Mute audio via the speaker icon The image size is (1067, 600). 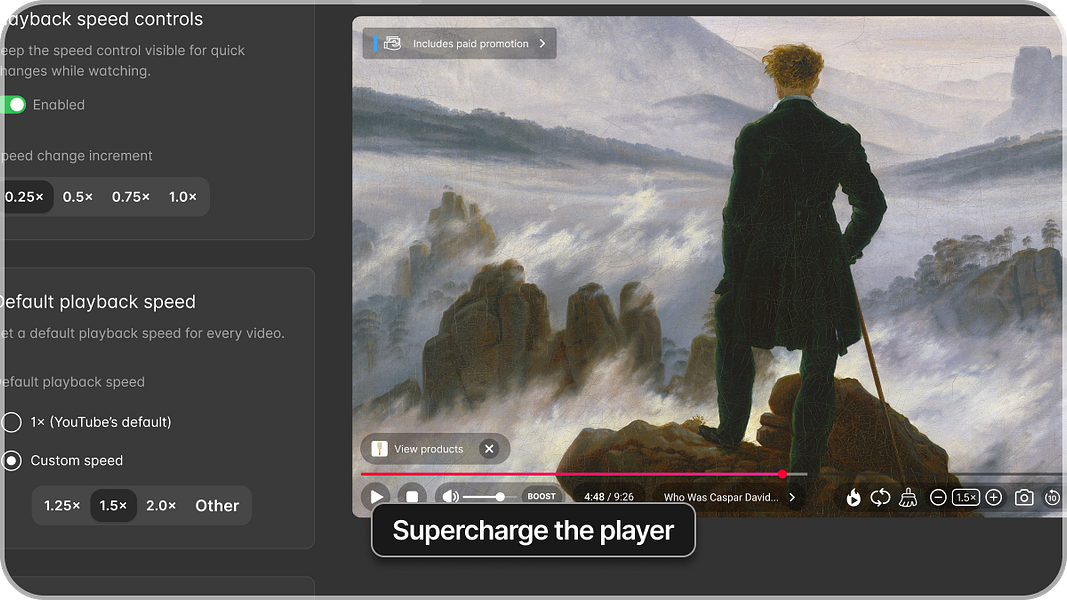(x=450, y=497)
